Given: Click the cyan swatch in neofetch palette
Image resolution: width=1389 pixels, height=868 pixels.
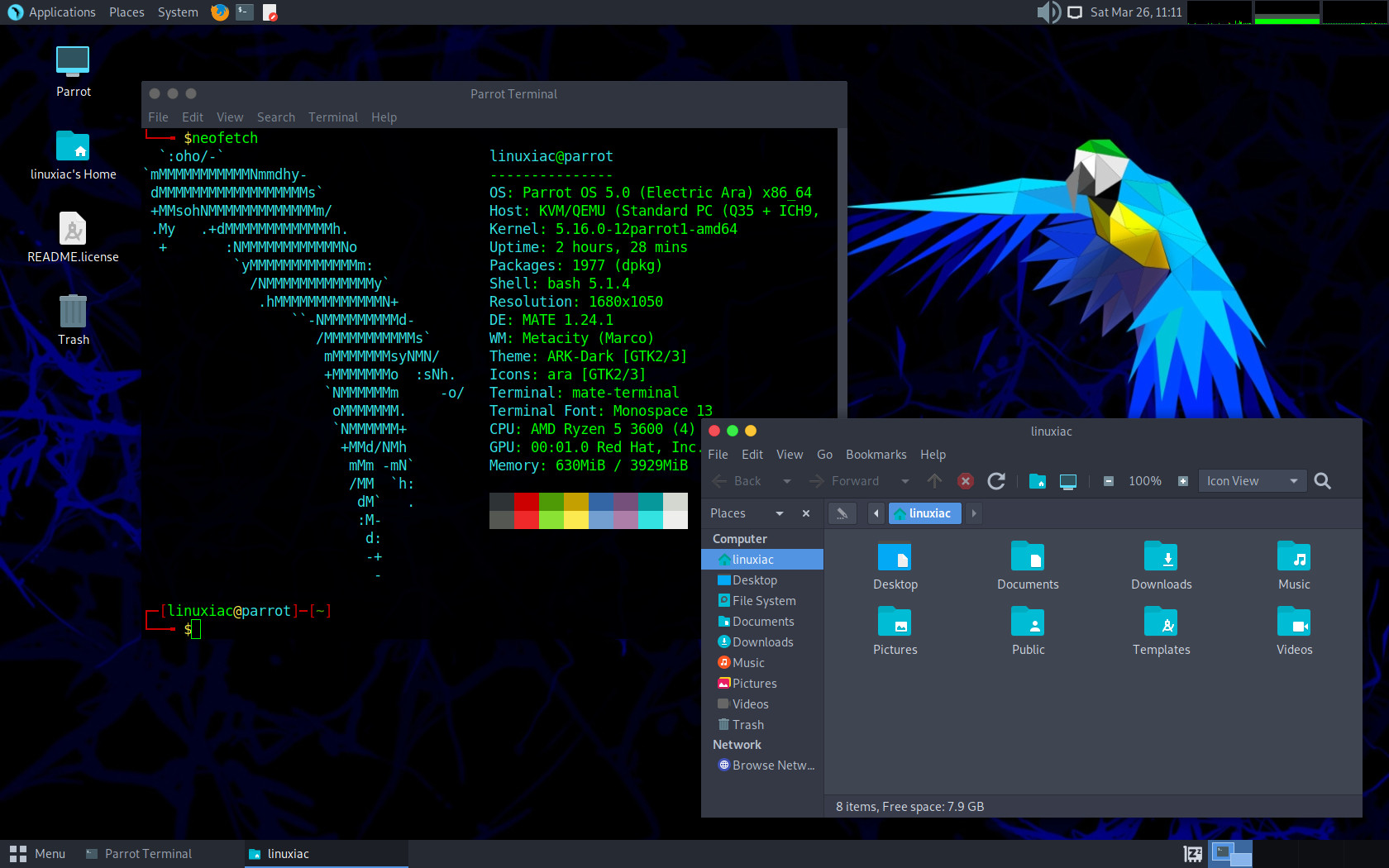Looking at the screenshot, I should click(651, 520).
